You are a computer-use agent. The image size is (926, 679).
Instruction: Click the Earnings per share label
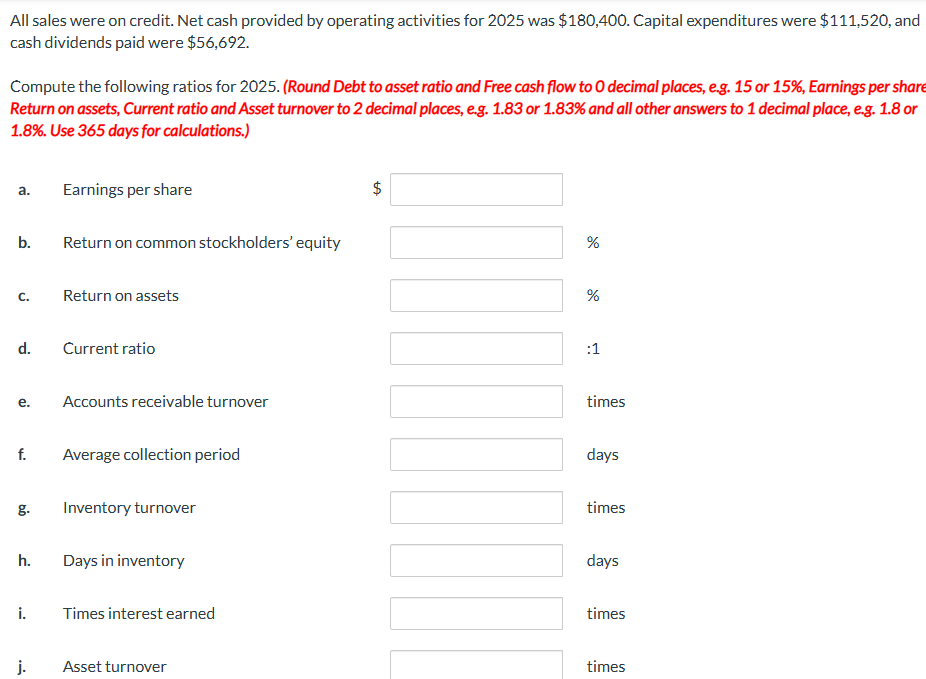(x=128, y=190)
